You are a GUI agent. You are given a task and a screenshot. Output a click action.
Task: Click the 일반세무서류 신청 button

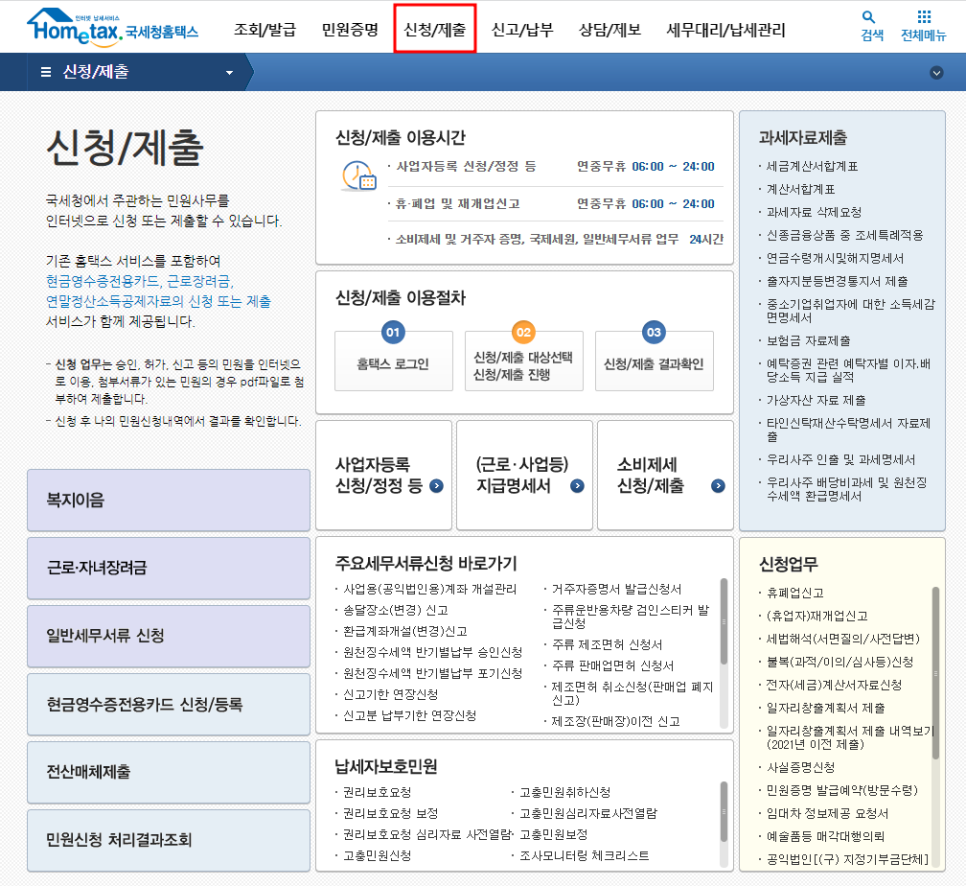pos(168,636)
